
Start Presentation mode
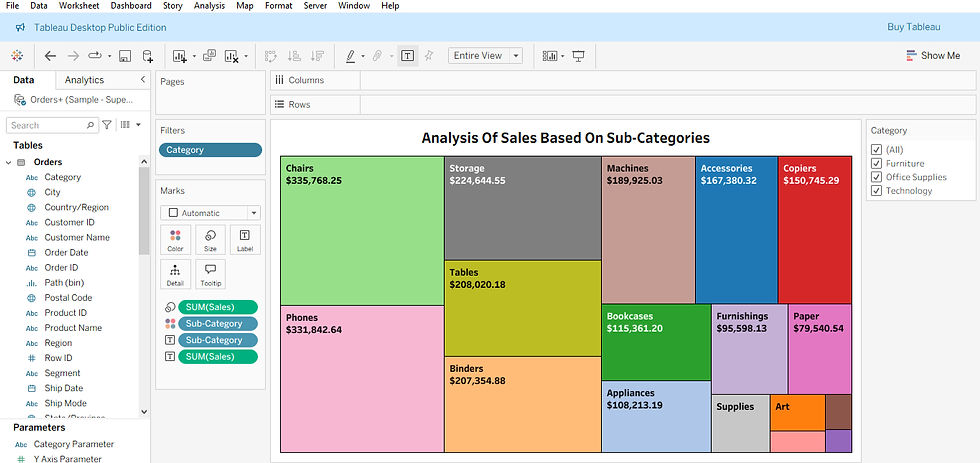(579, 56)
